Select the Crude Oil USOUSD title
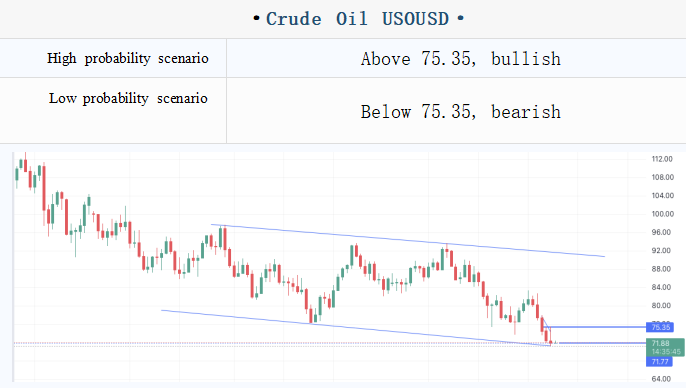 (358, 19)
